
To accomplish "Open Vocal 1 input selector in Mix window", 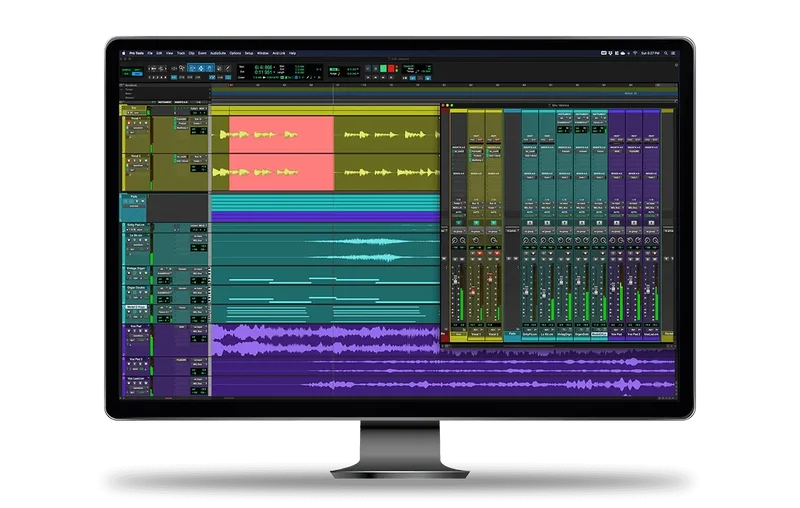I will point(476,203).
